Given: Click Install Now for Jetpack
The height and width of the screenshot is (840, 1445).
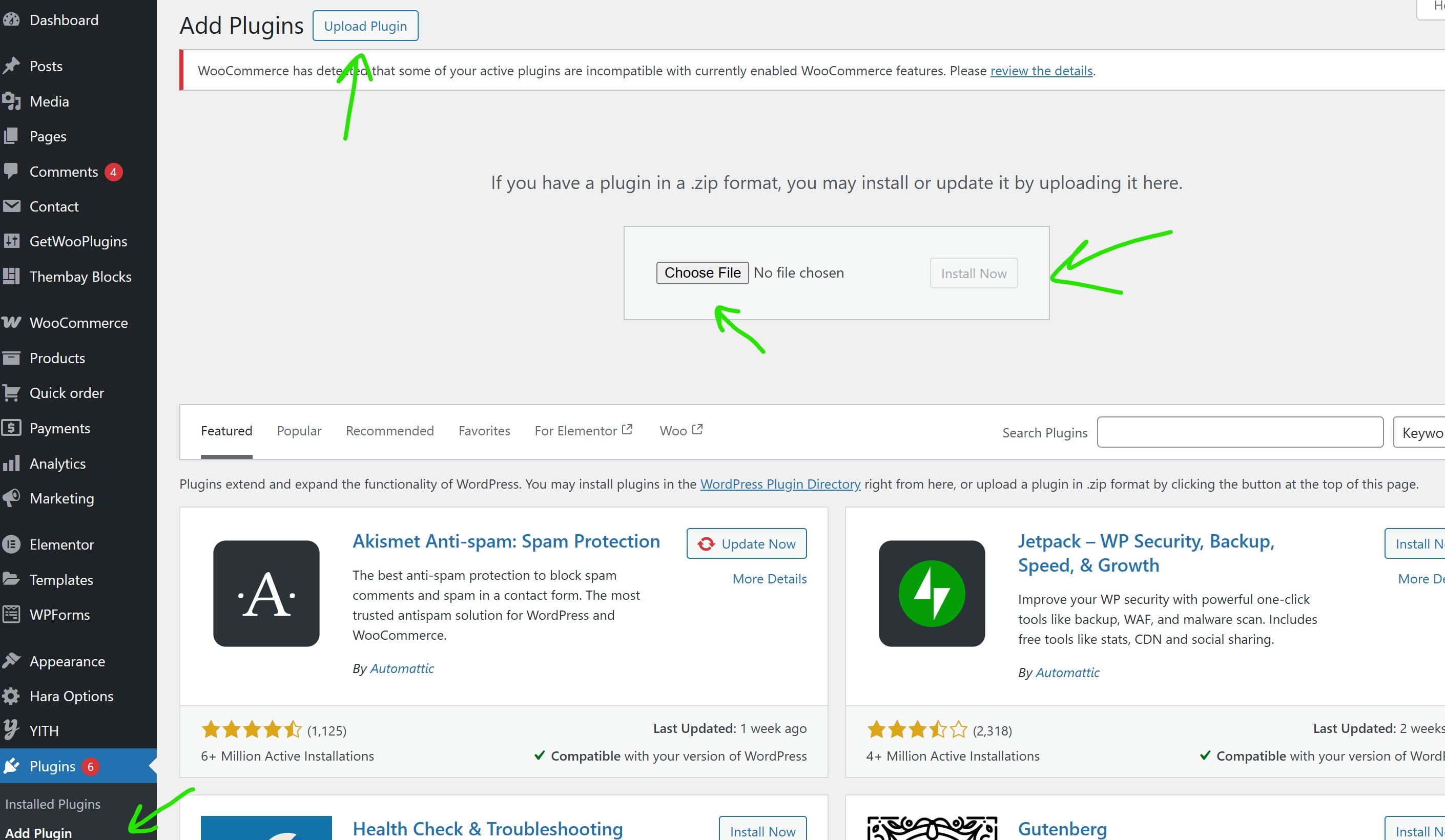Looking at the screenshot, I should [1415, 543].
